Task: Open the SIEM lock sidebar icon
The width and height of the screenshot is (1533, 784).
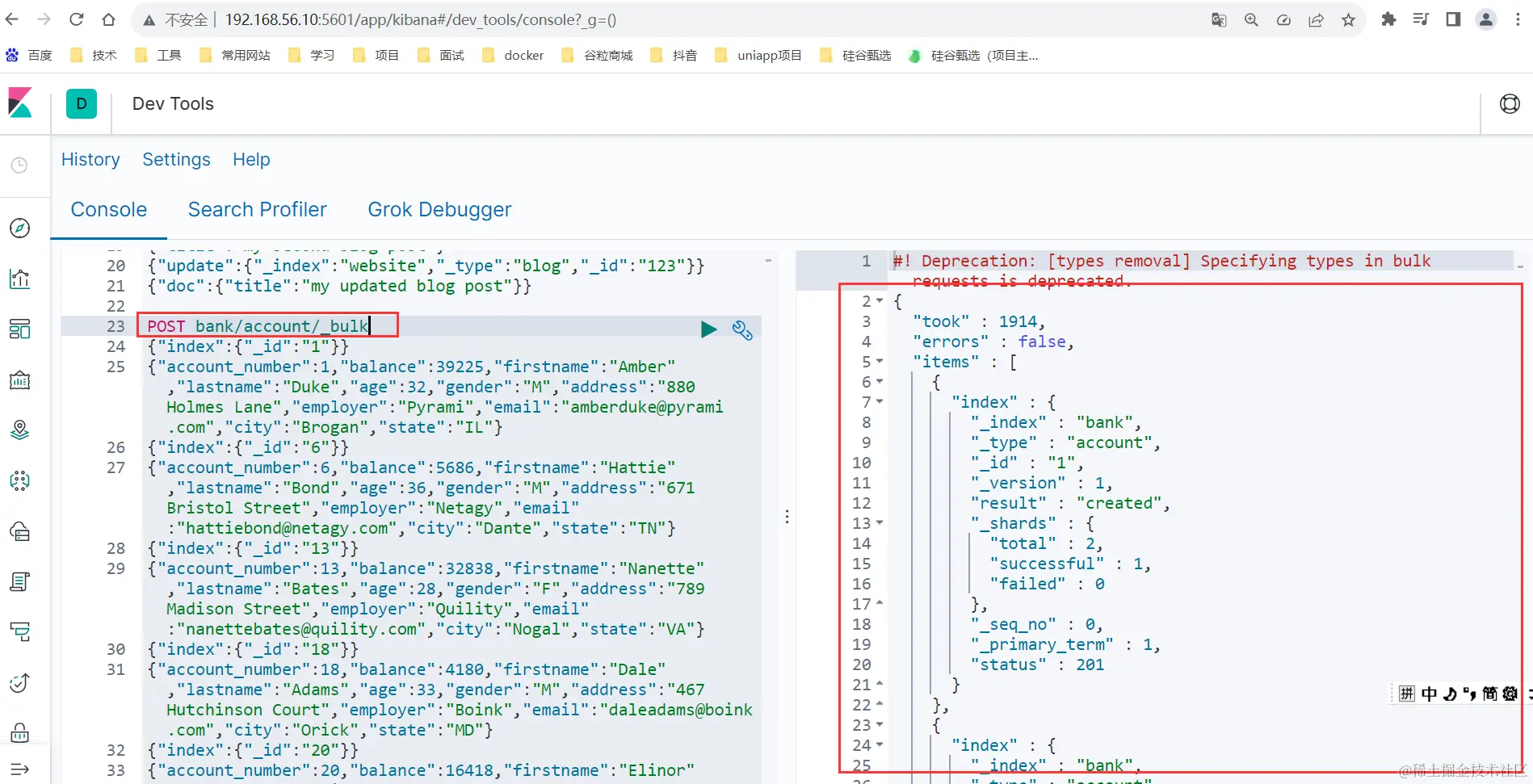Action: (x=20, y=732)
